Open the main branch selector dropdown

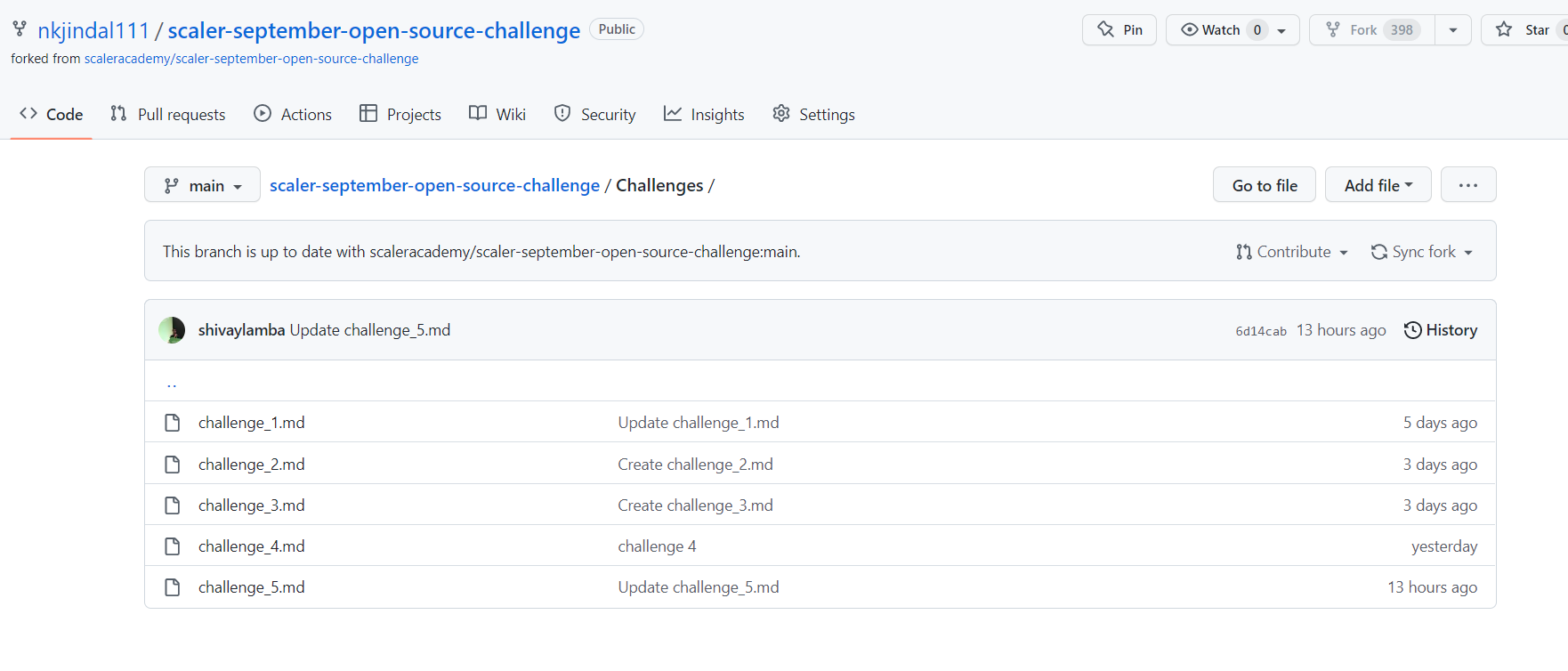click(202, 185)
